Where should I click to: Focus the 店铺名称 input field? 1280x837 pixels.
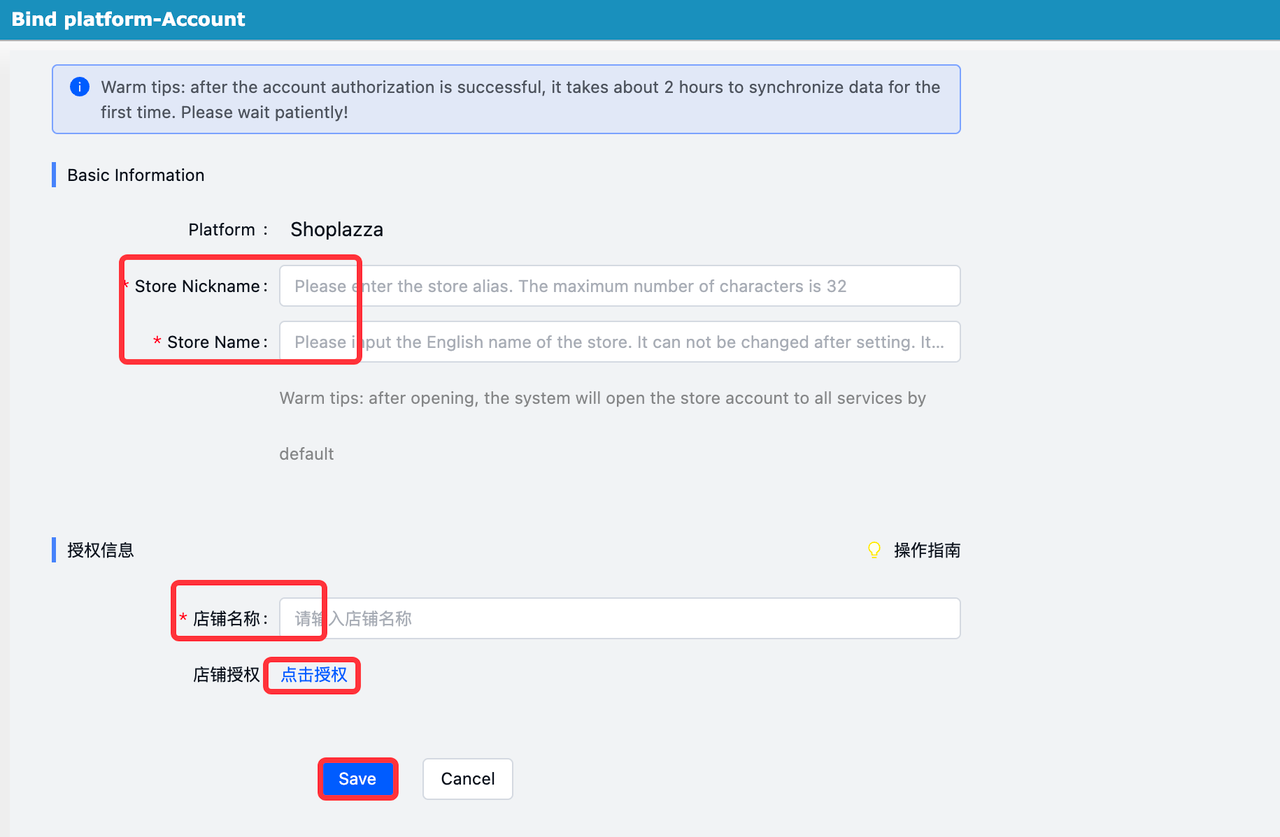coord(619,619)
